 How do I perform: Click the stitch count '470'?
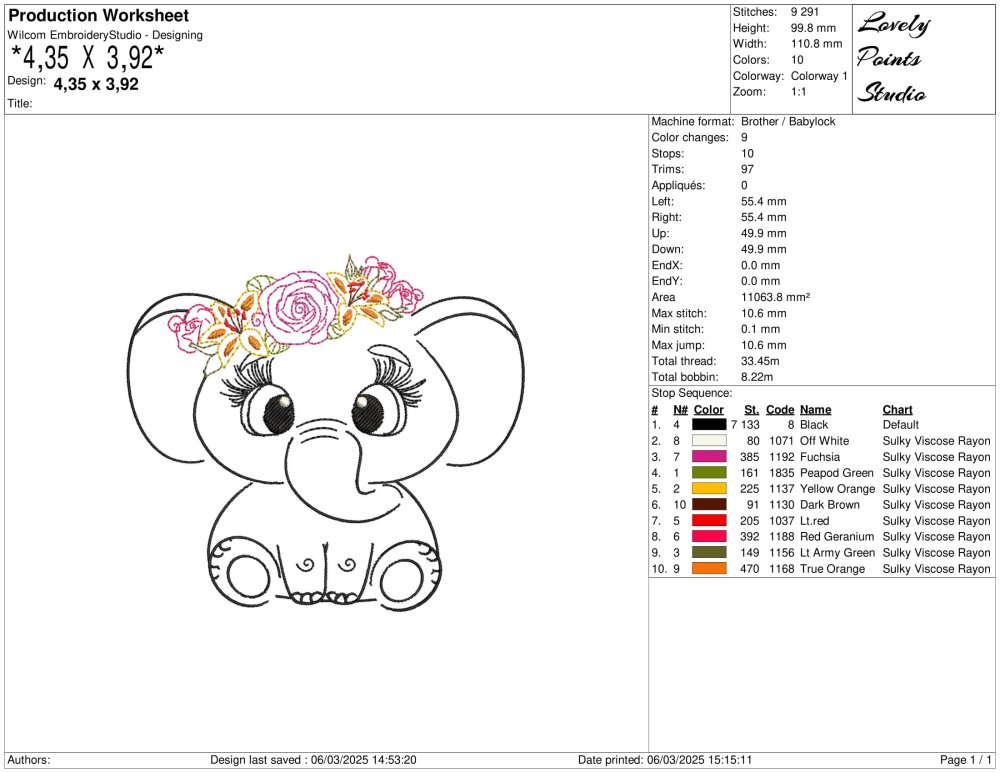[x=749, y=568]
